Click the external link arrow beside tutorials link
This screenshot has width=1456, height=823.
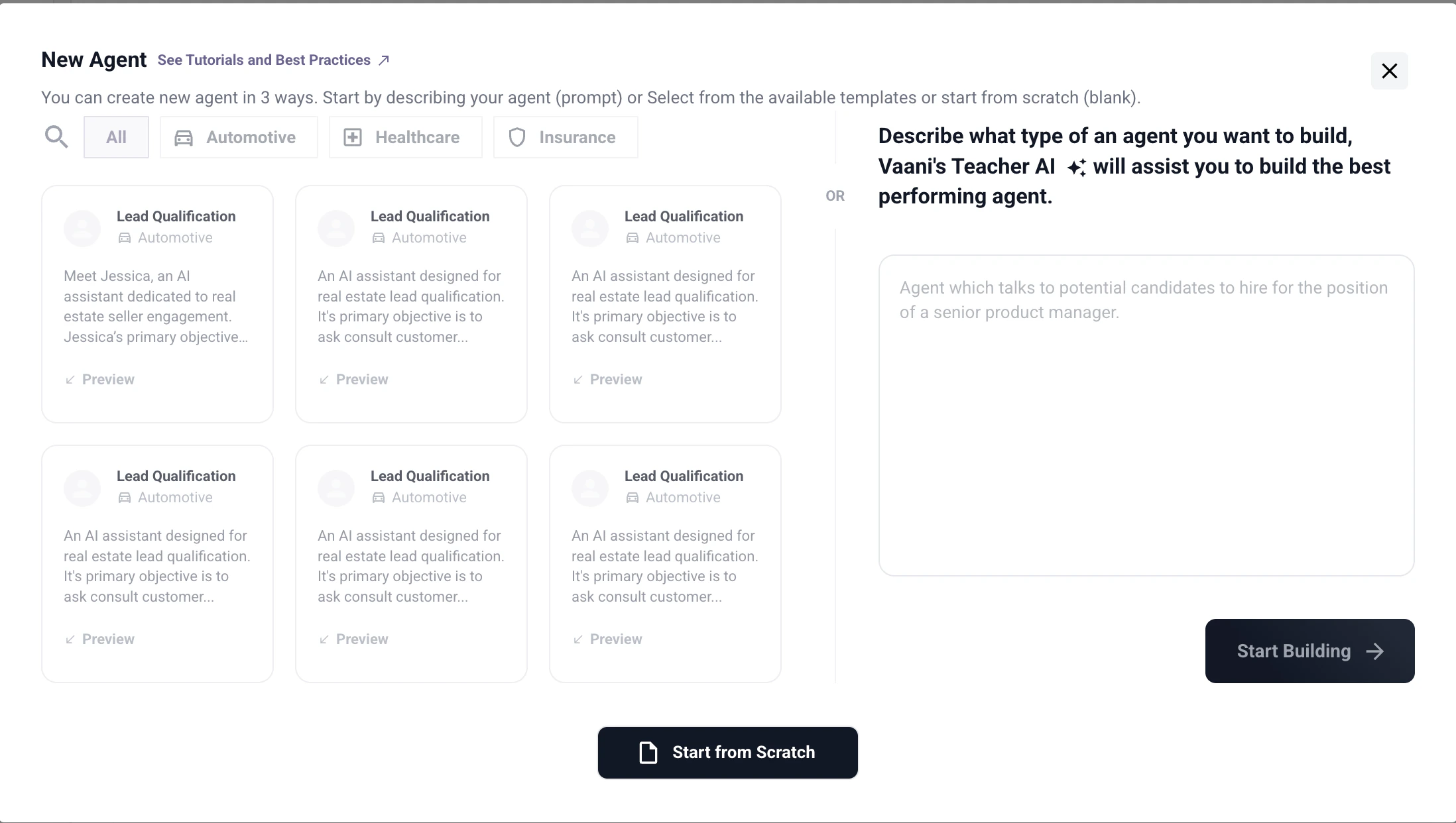383,59
